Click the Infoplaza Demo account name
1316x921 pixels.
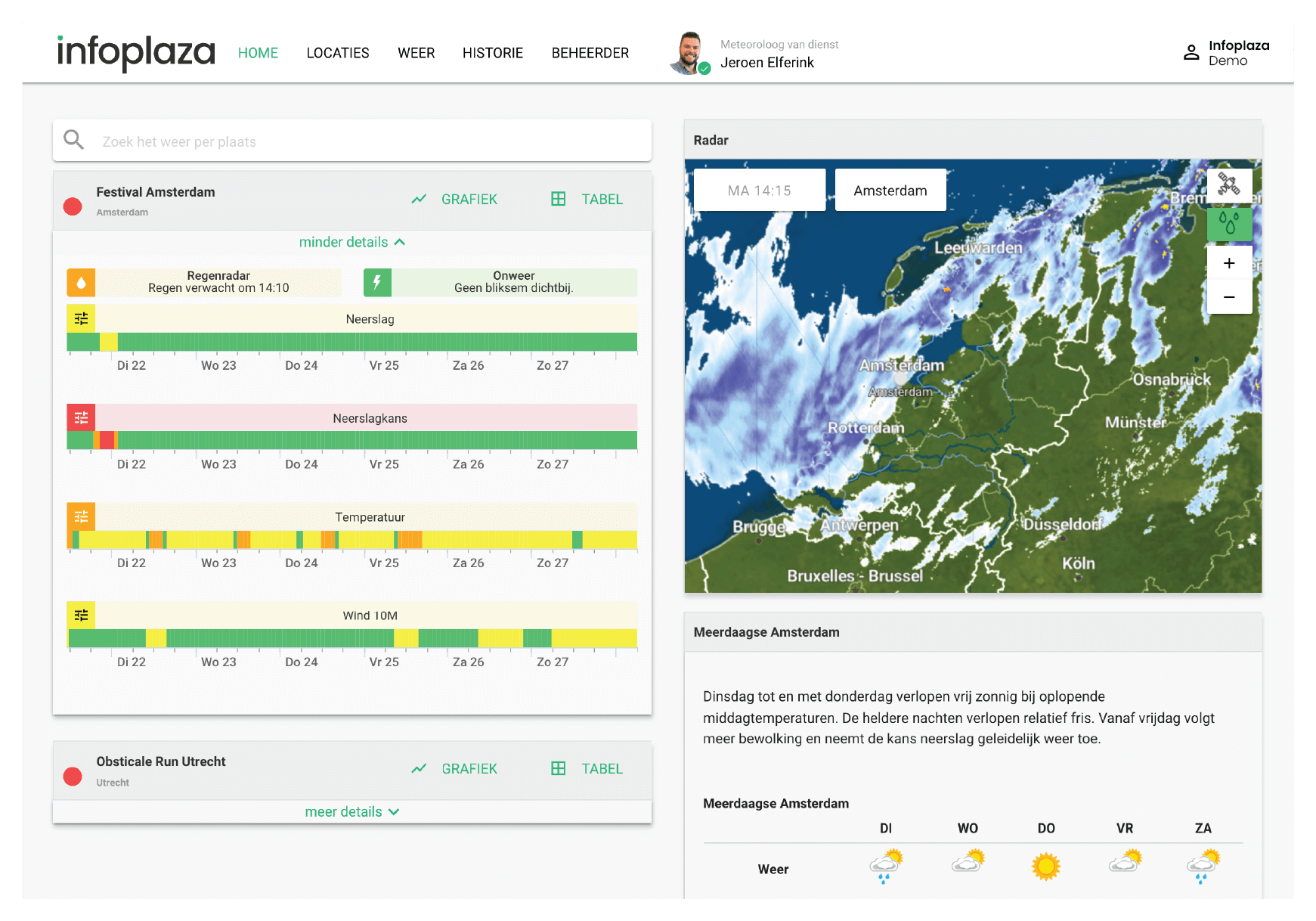pos(1239,53)
